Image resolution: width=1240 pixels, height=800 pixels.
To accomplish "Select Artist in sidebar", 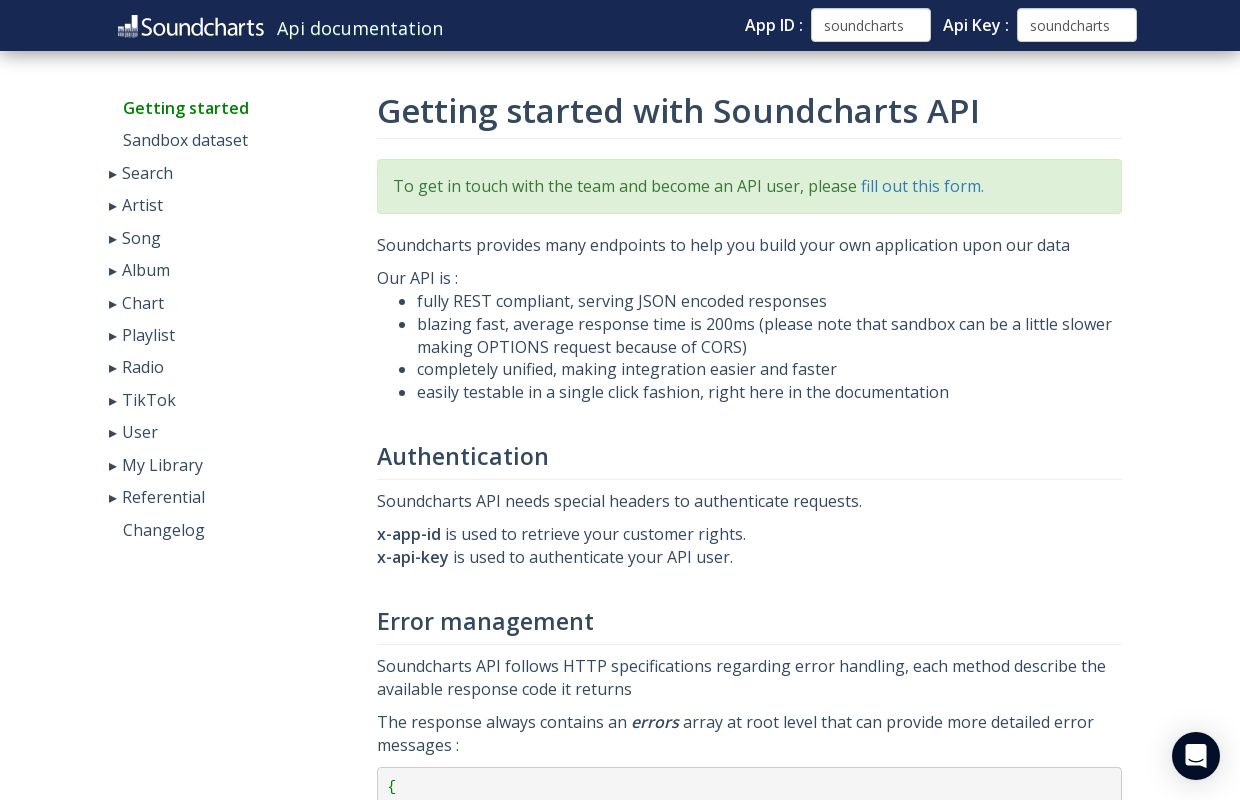I will [142, 205].
